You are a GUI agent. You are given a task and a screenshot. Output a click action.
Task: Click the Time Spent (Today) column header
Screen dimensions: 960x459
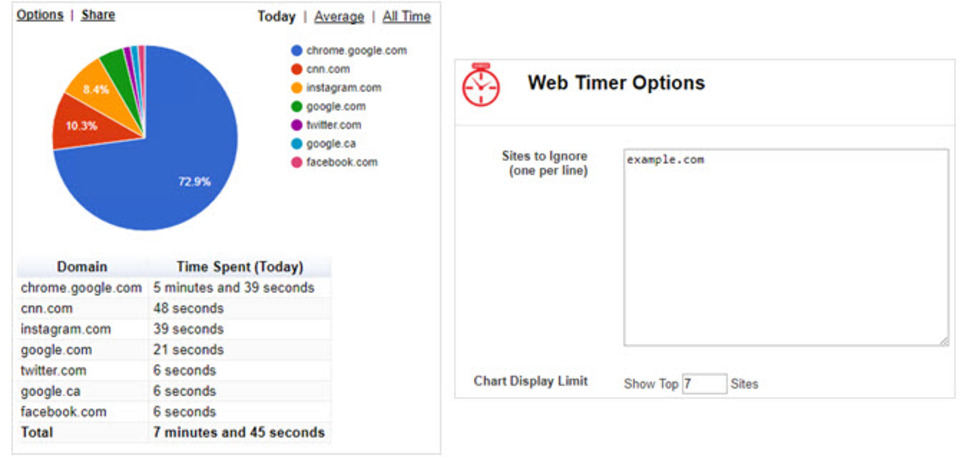point(239,267)
